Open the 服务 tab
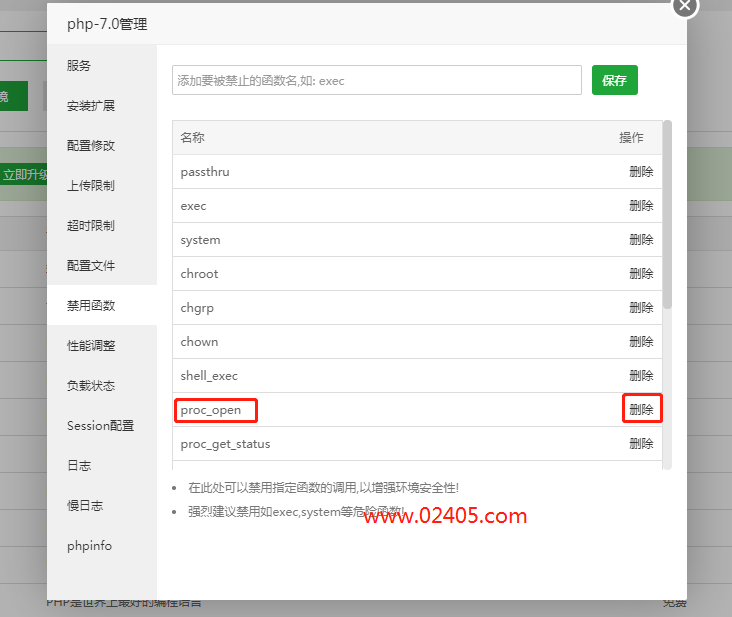Viewport: 732px width, 617px height. click(x=102, y=65)
